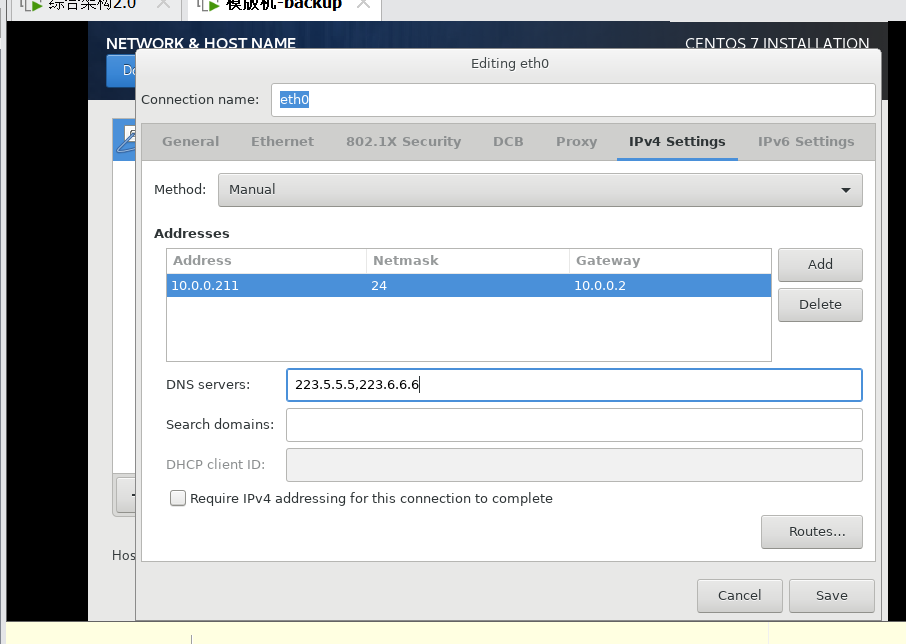Open the IPv6 Settings tab

805,142
